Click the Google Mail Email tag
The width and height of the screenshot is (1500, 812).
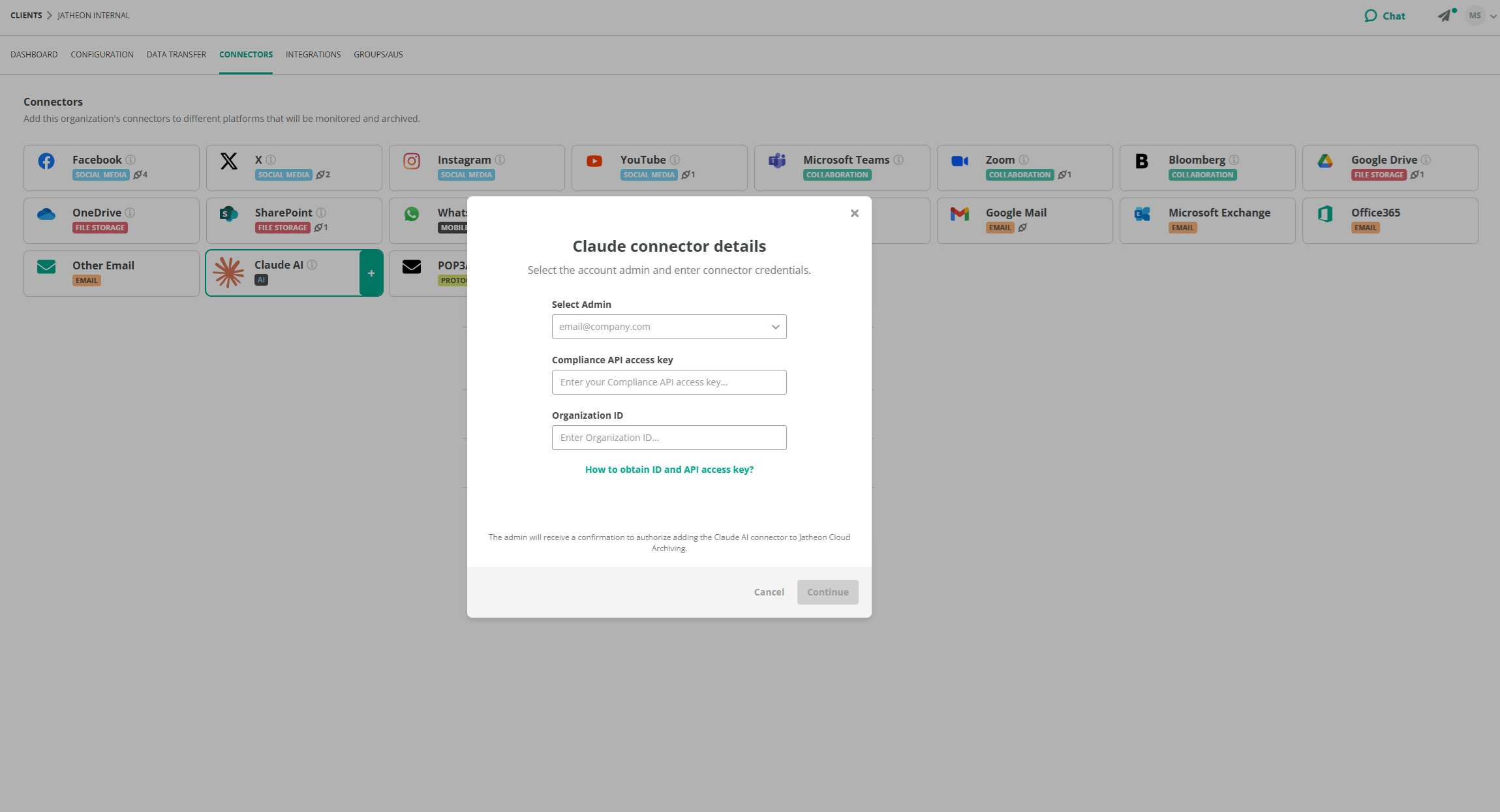point(1000,228)
